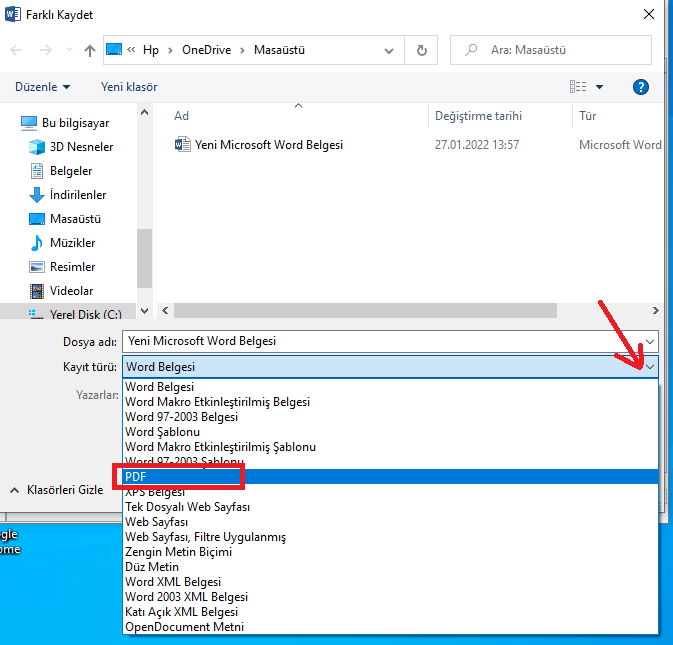Viewport: 673px width, 645px height.
Task: Click the Ara: Masaüstü search box
Action: (551, 50)
